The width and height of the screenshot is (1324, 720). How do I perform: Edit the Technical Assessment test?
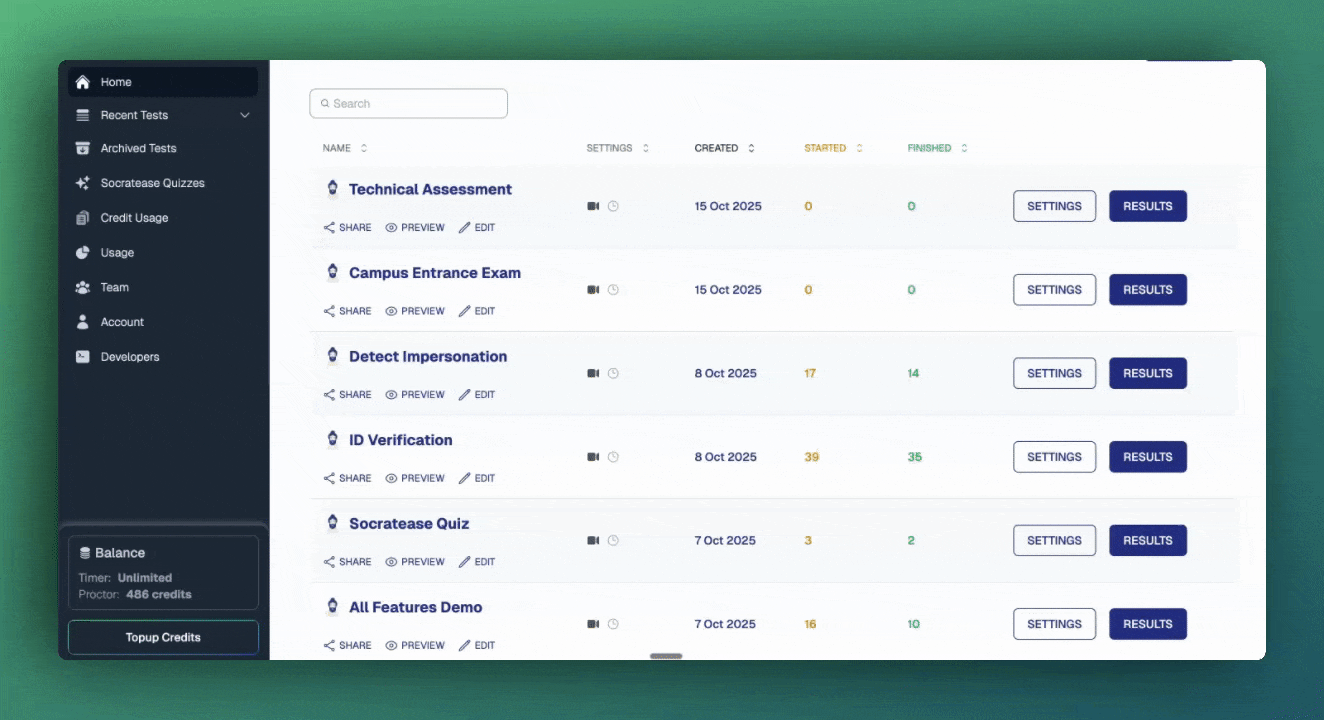point(477,228)
